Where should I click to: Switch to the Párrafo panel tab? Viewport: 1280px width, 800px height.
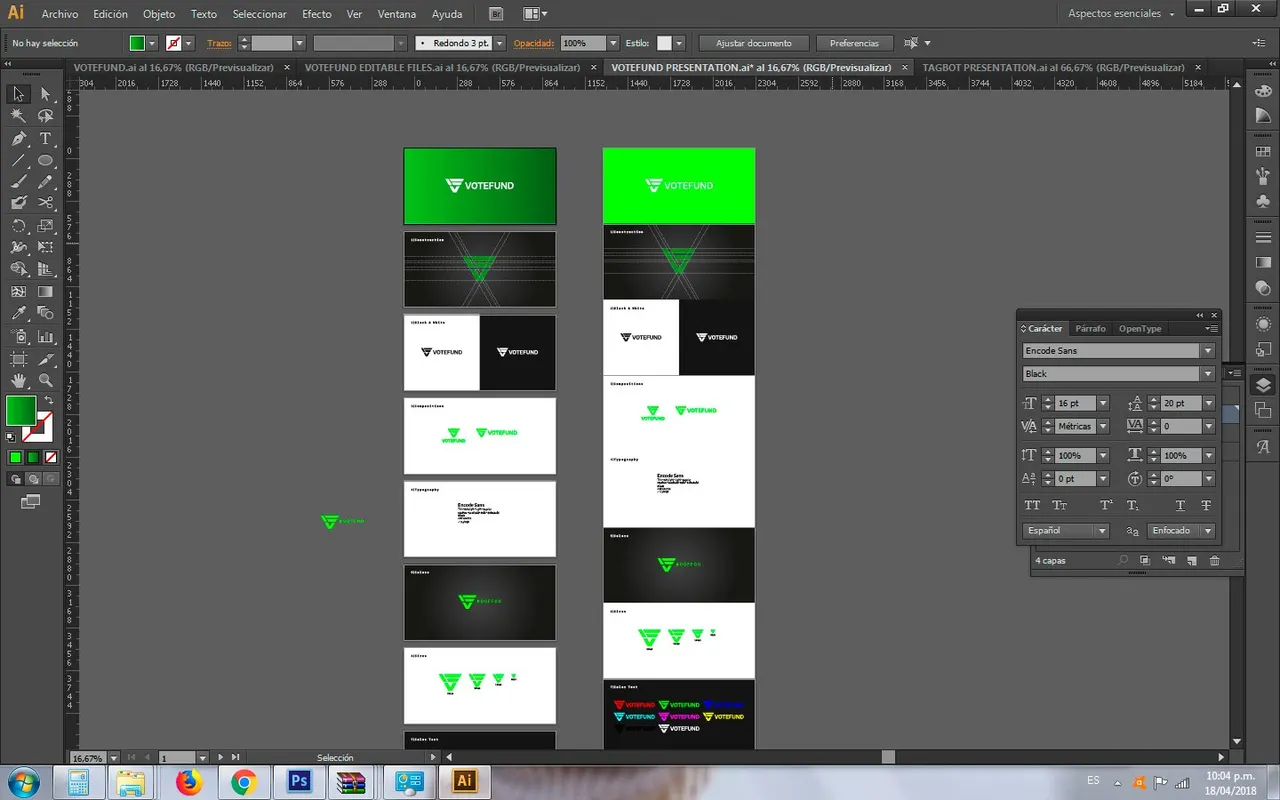tap(1090, 328)
